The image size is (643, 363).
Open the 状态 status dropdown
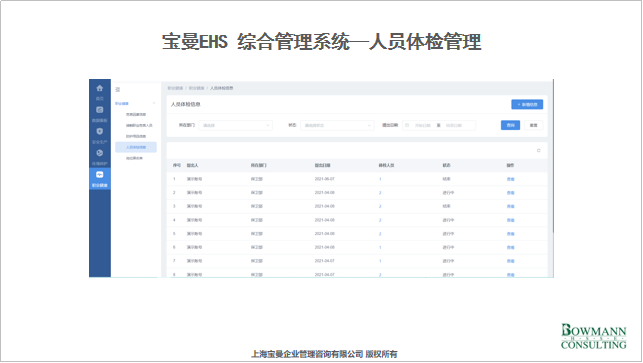pyautogui.click(x=337, y=126)
